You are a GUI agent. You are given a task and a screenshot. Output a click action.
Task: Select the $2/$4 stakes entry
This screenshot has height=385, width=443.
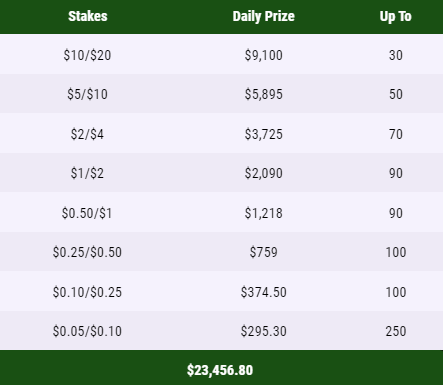coord(87,134)
